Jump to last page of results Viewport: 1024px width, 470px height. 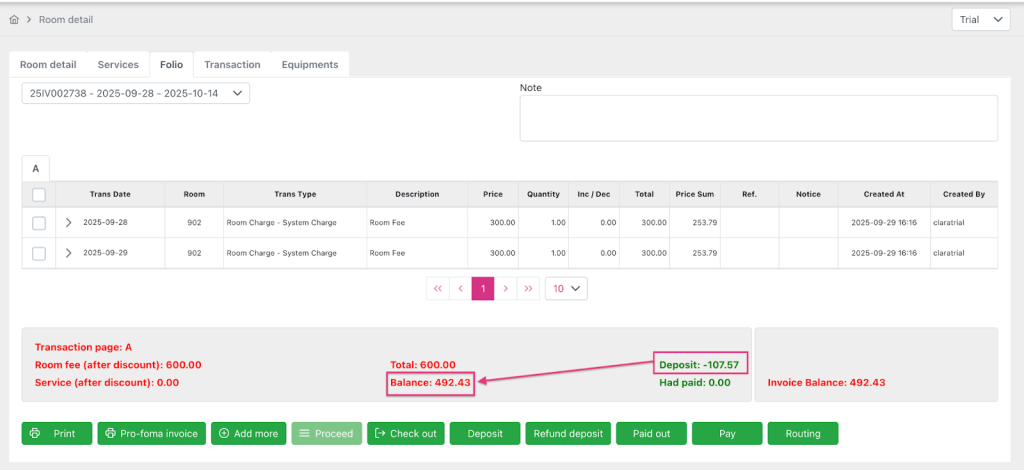529,288
